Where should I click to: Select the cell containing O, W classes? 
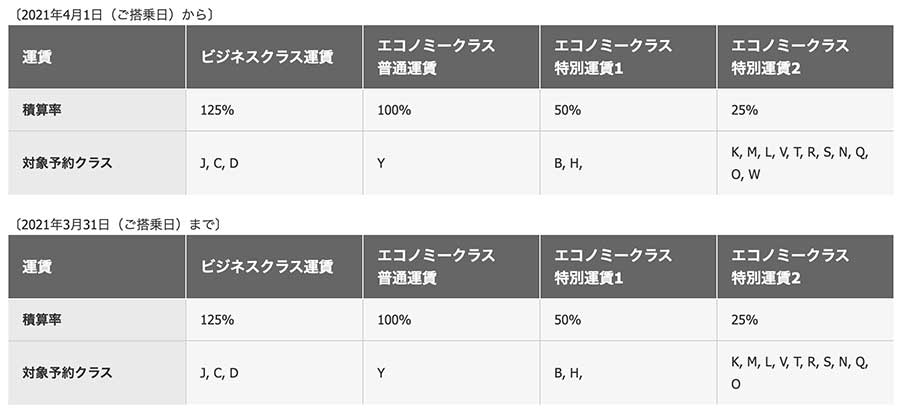pos(805,163)
